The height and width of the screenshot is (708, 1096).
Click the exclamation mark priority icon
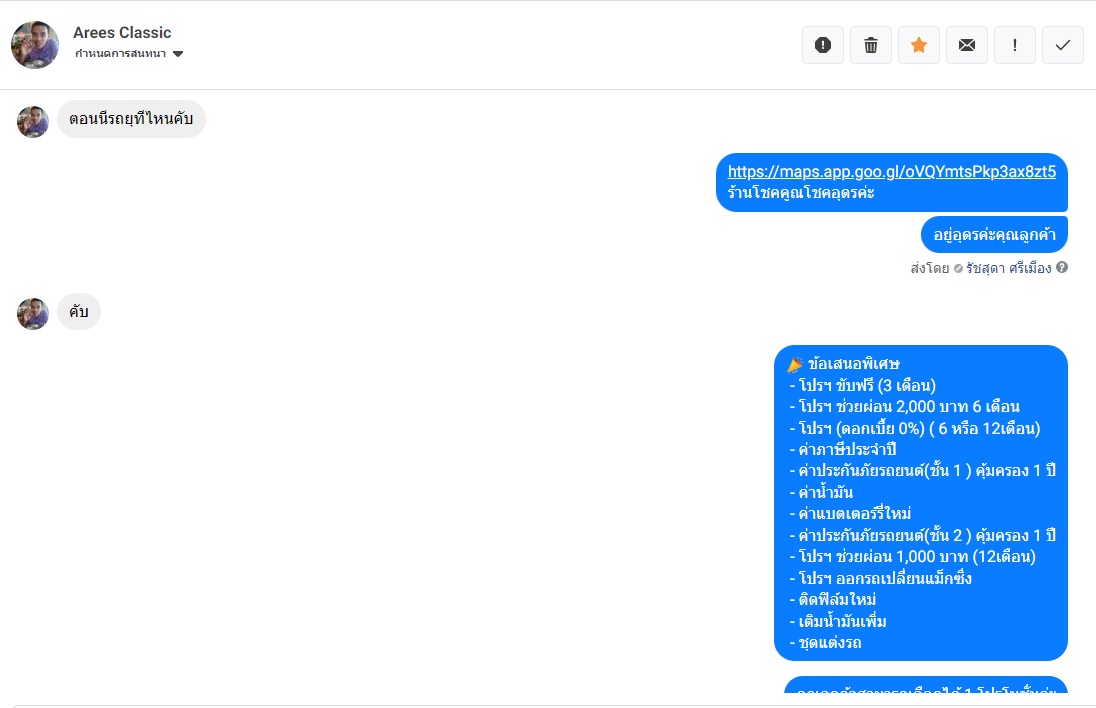pyautogui.click(x=1015, y=45)
